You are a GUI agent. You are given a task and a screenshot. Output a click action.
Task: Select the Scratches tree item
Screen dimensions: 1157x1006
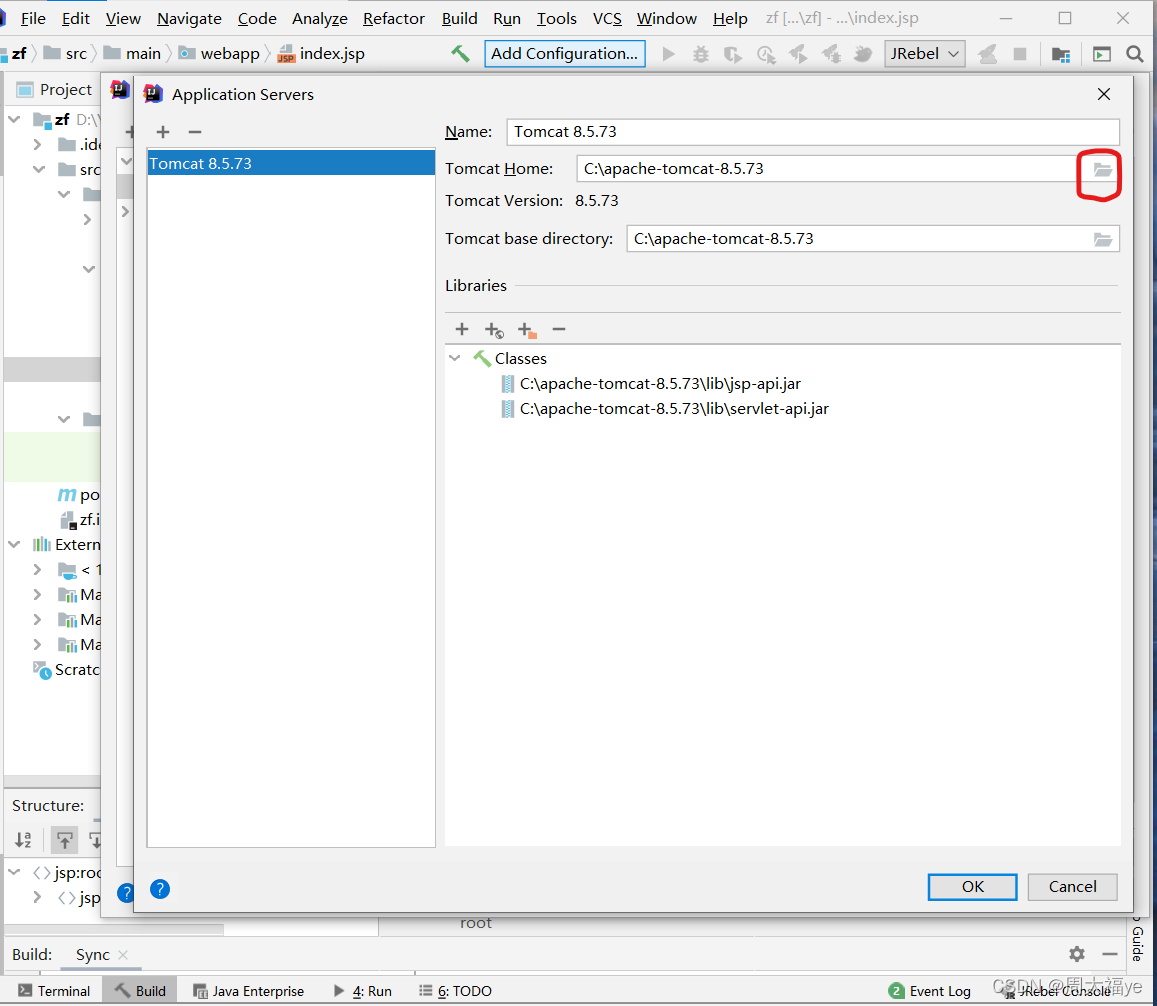tap(66, 670)
